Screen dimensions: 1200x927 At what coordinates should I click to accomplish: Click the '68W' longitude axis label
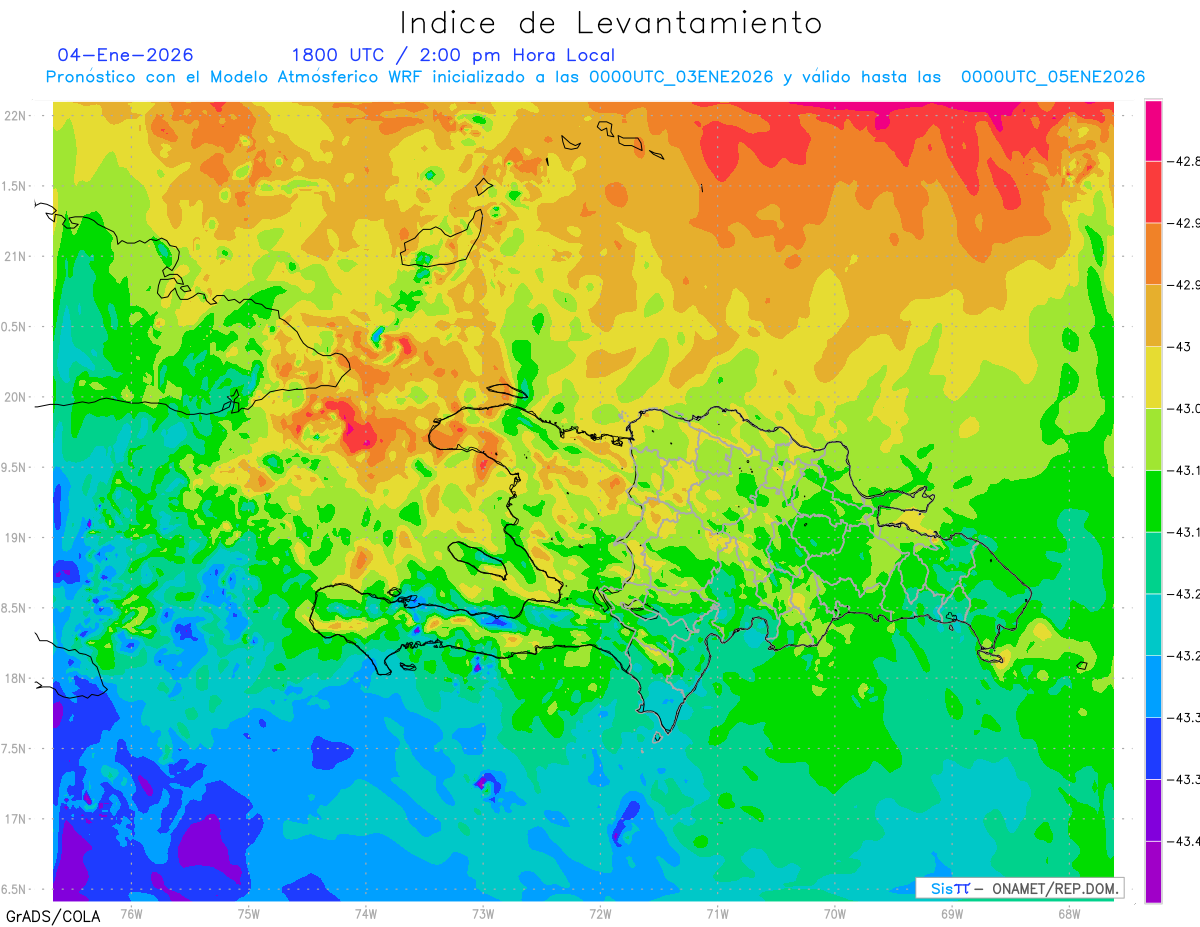(x=1069, y=913)
